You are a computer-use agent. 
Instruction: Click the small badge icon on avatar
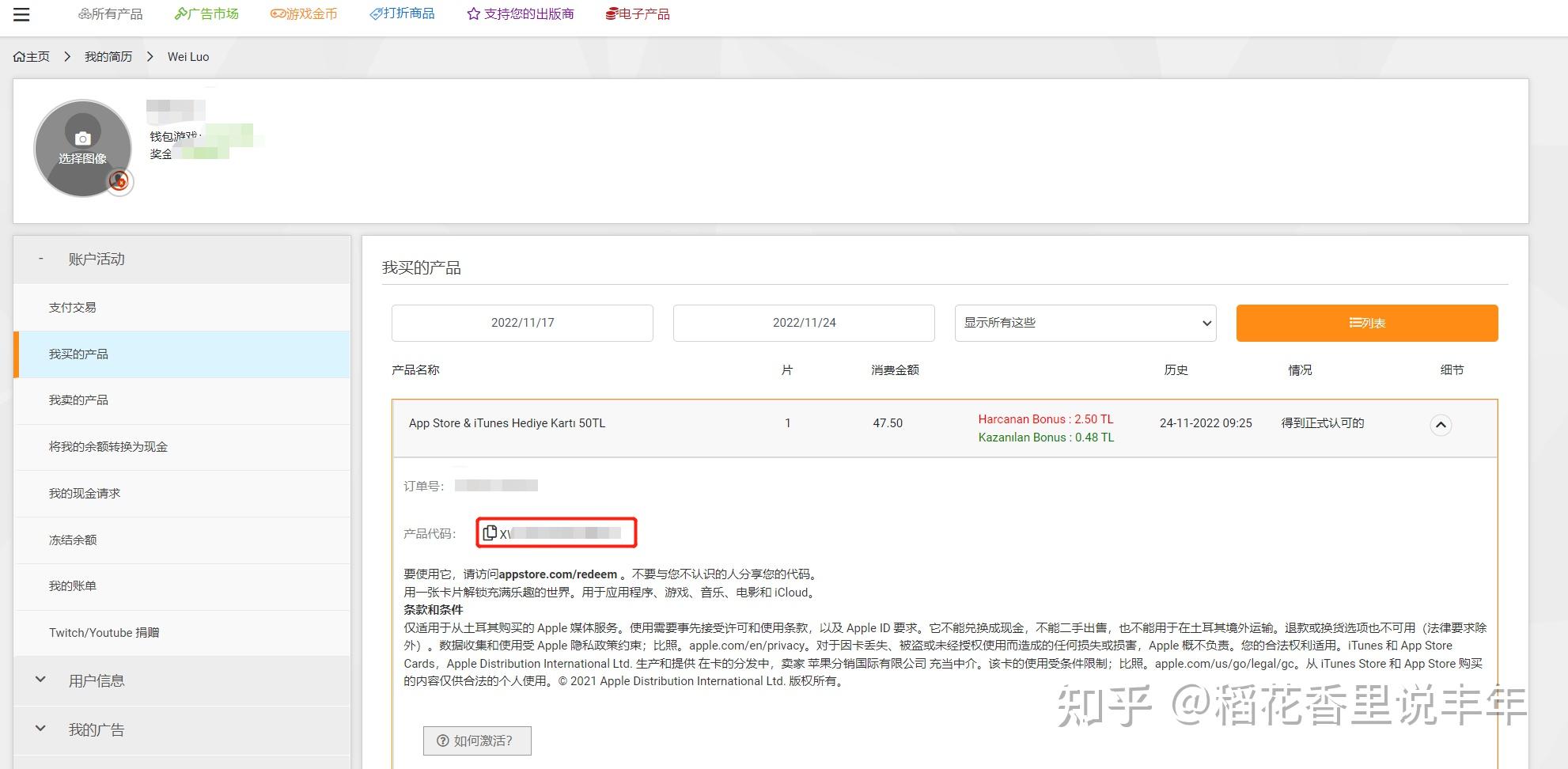[x=119, y=181]
